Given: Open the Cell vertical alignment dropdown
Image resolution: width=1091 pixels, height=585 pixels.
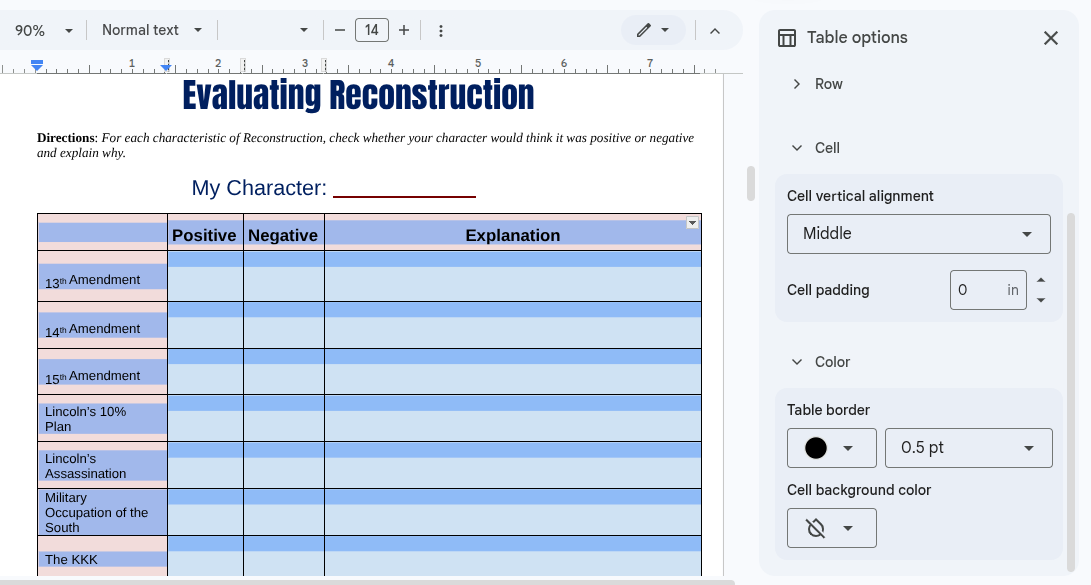Looking at the screenshot, I should point(918,234).
